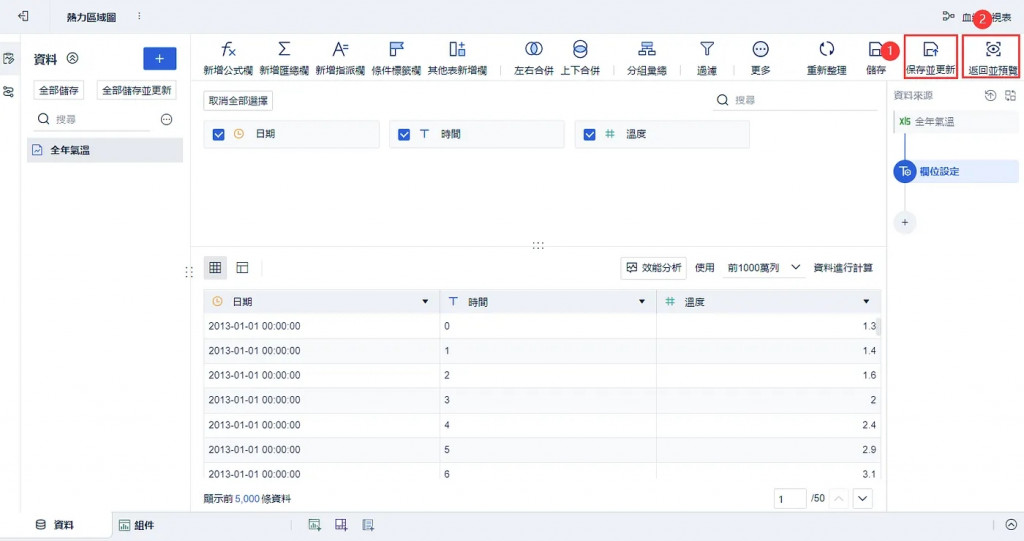Screen dimensions: 1024x541
Task: Click 新增匯總欄 summary column tool
Action: pyautogui.click(x=284, y=58)
